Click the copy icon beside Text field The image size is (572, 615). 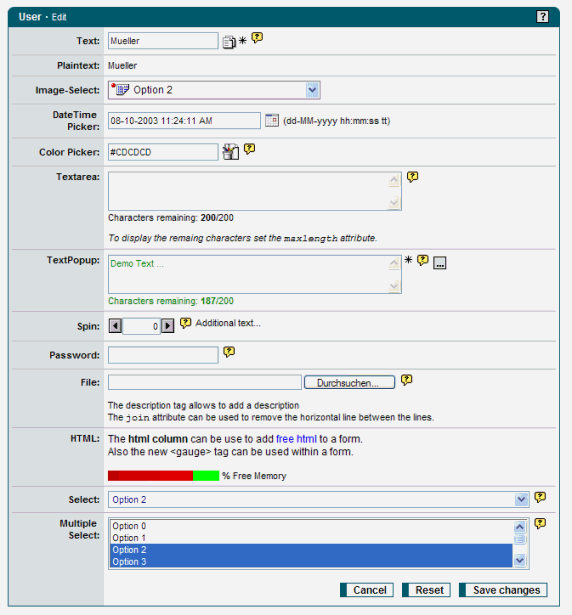[x=229, y=42]
